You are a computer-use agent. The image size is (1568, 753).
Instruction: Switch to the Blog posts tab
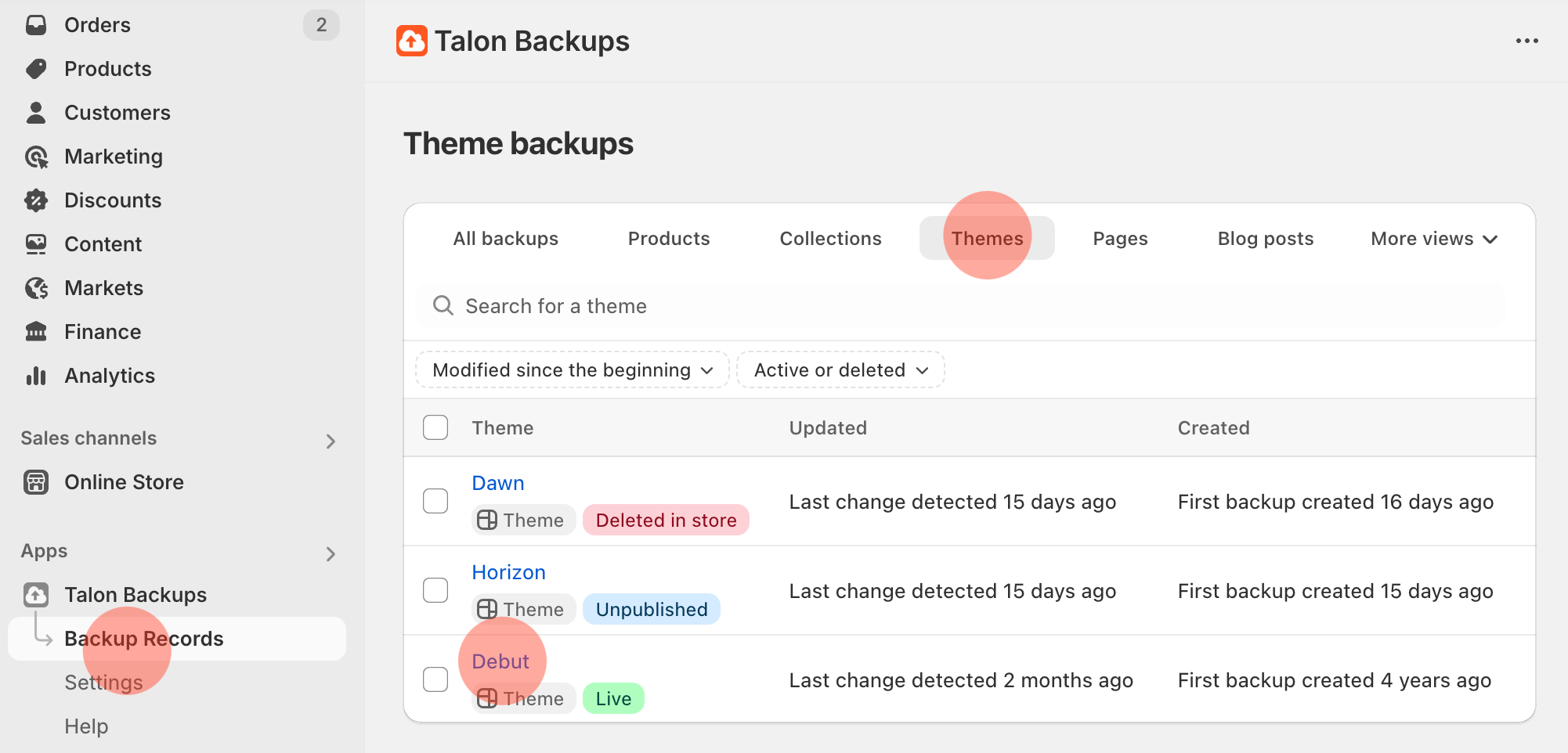[1265, 239]
